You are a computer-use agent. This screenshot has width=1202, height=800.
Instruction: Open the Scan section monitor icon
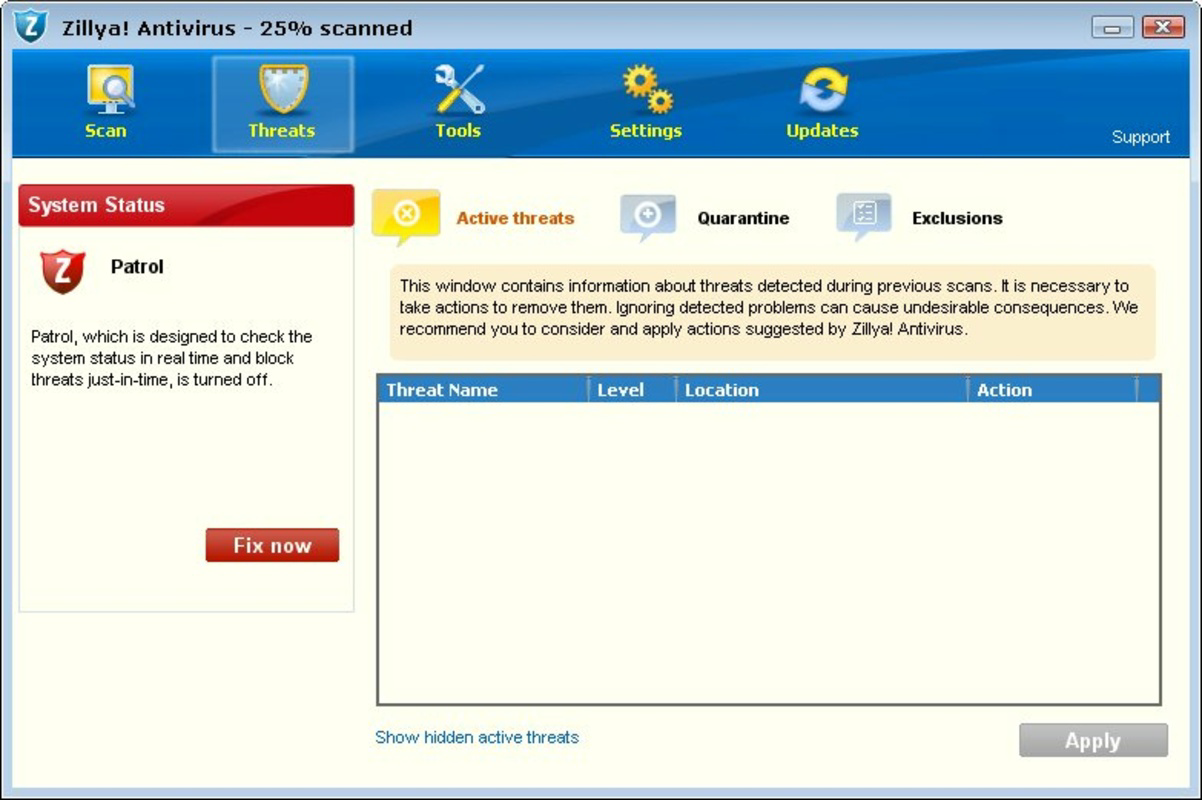[109, 90]
